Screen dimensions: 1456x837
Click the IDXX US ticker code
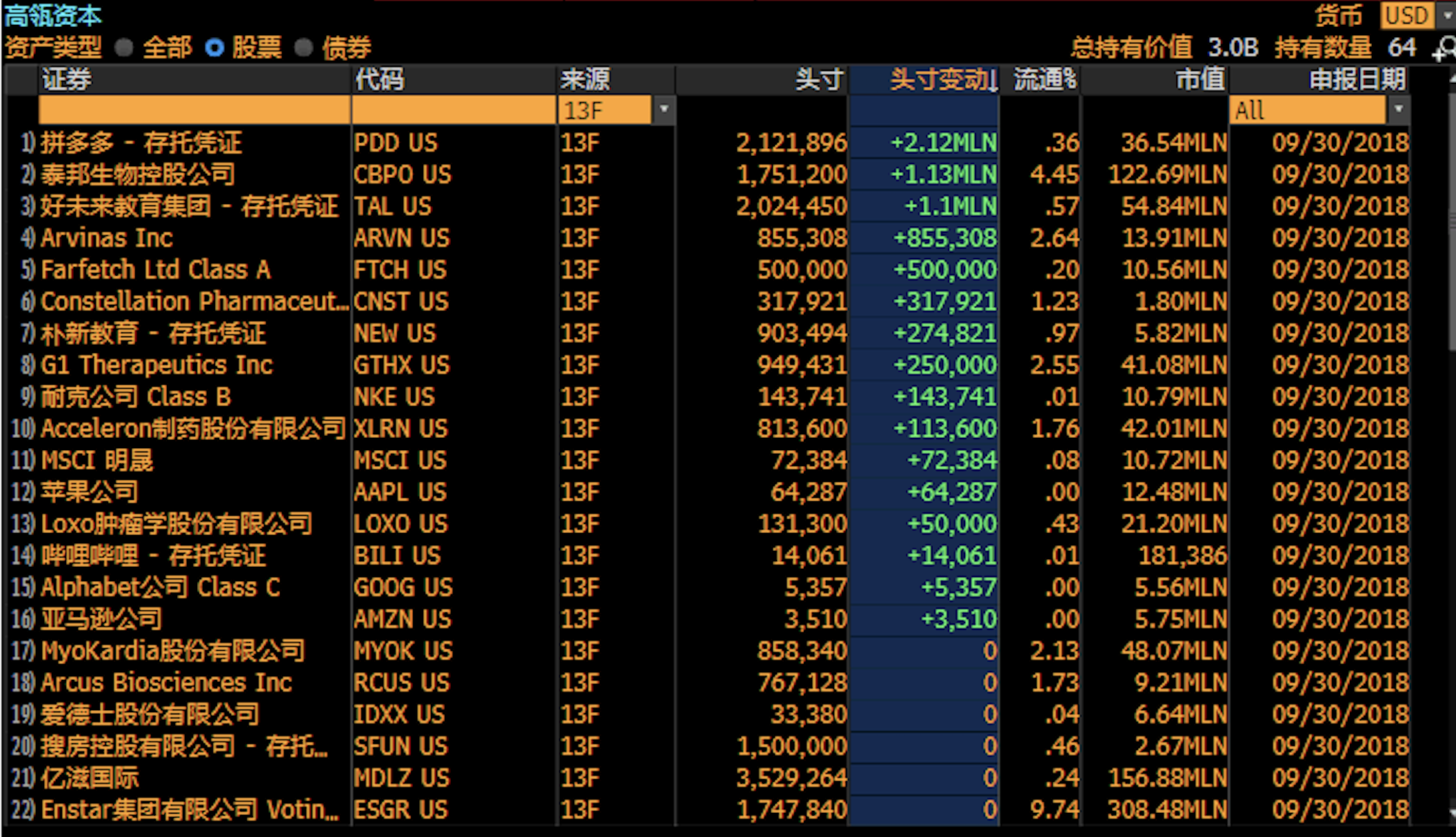pos(400,714)
